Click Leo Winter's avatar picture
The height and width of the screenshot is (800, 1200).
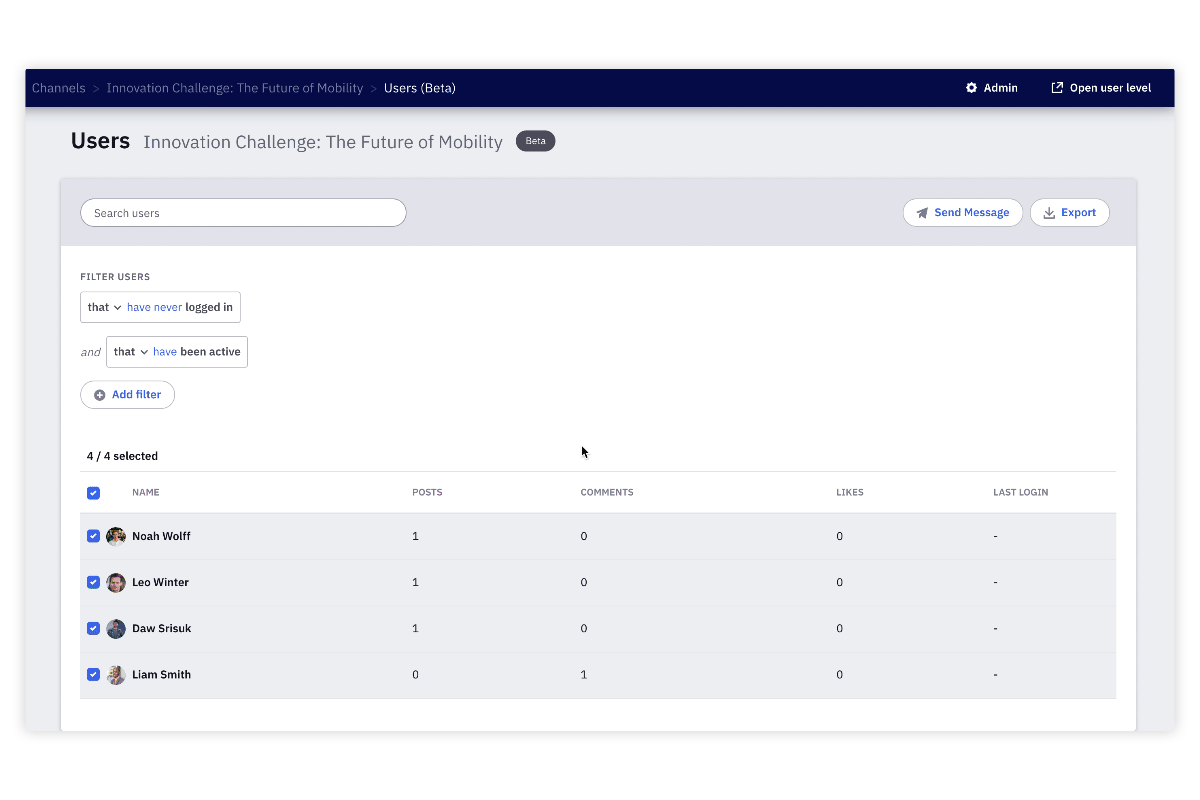[x=116, y=582]
